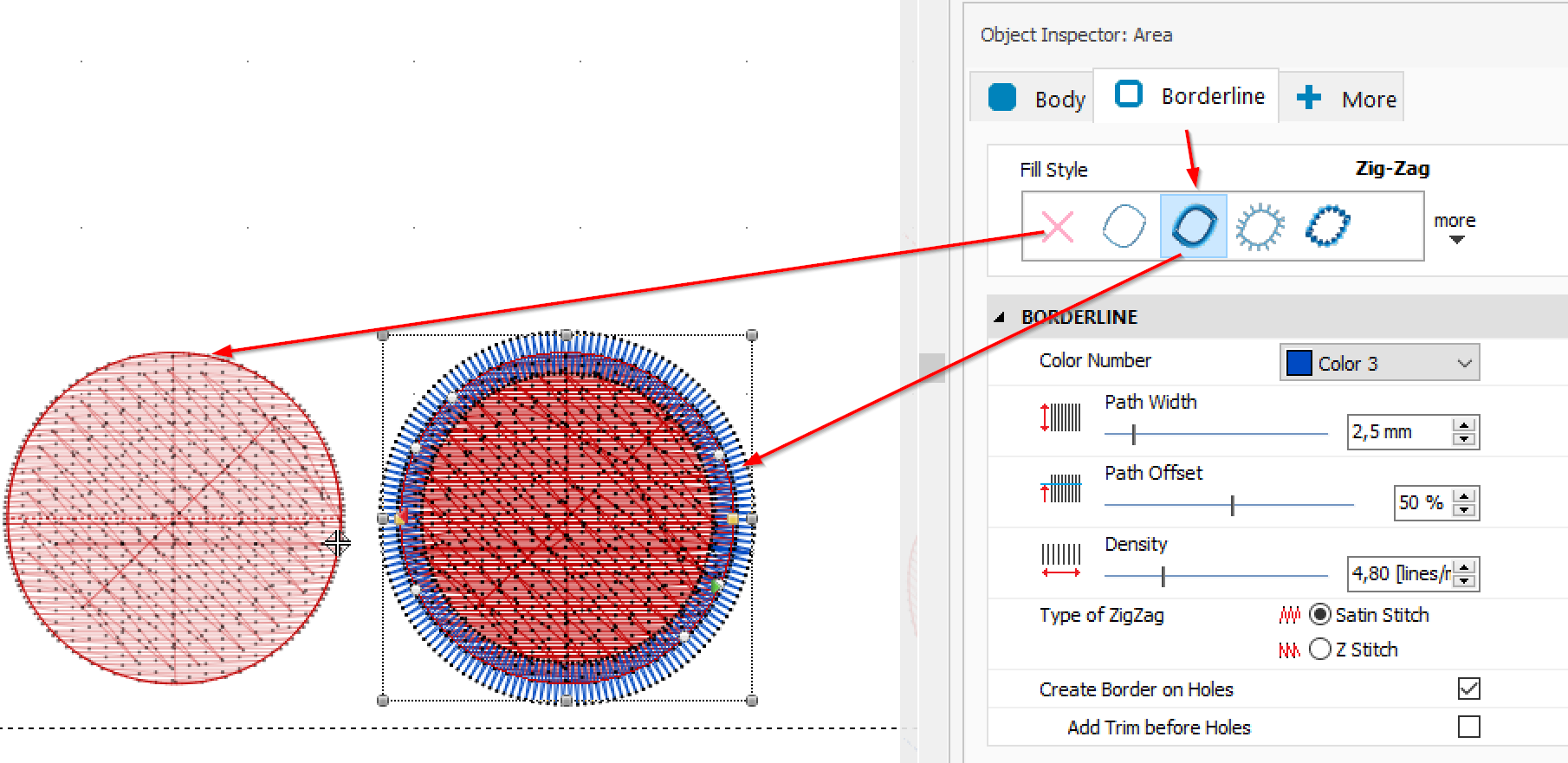Click the blue Color 3 swatch
The height and width of the screenshot is (763, 1568).
(1299, 363)
